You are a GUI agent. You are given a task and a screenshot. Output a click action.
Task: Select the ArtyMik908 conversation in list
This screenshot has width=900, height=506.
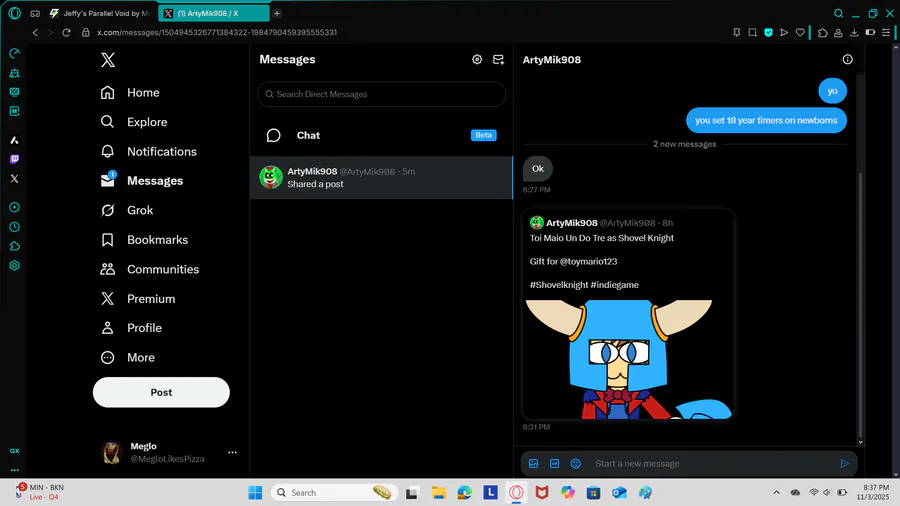[x=381, y=177]
